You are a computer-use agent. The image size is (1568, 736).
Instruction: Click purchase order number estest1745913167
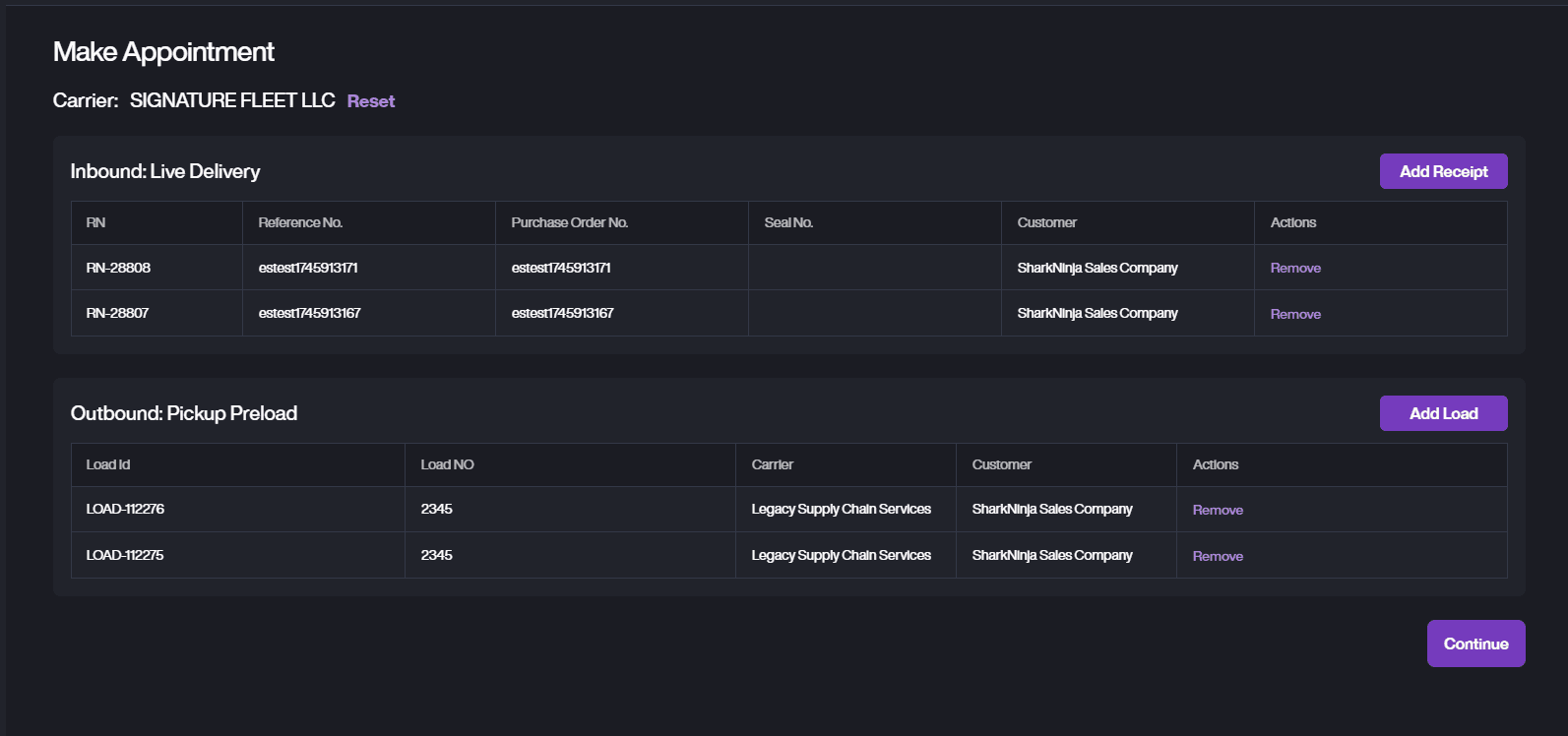[x=562, y=313]
